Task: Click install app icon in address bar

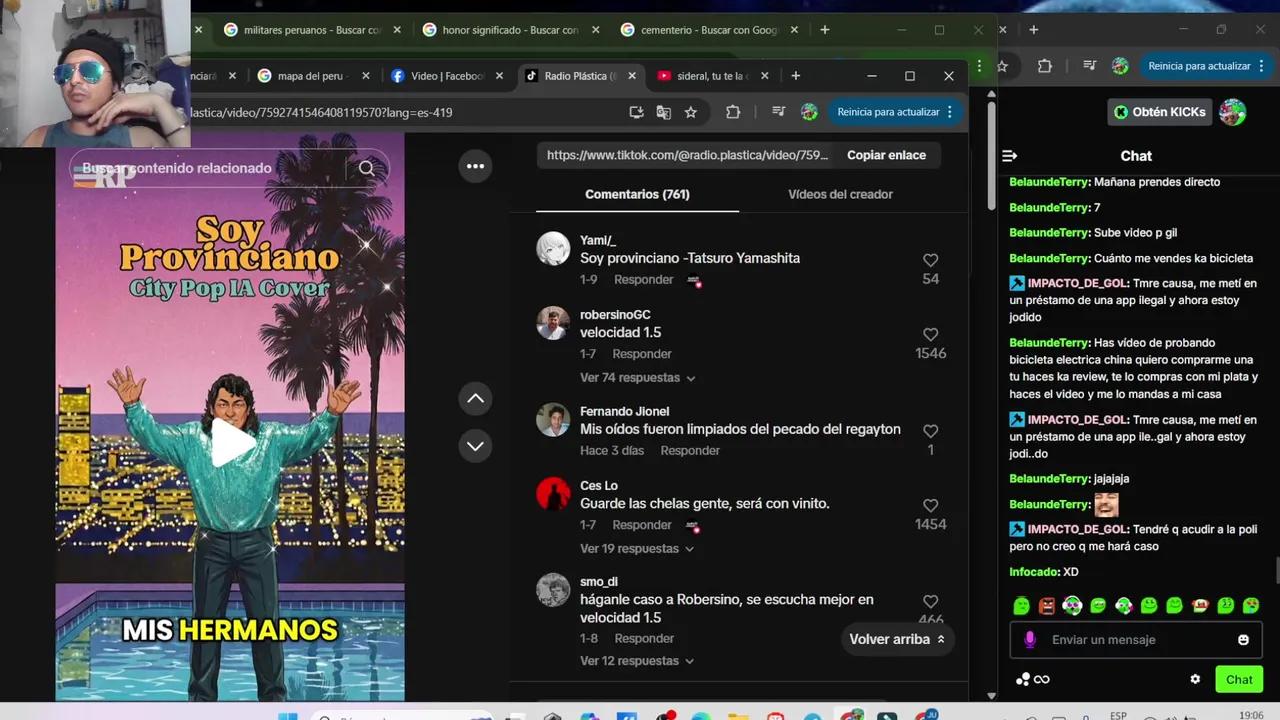Action: [636, 112]
